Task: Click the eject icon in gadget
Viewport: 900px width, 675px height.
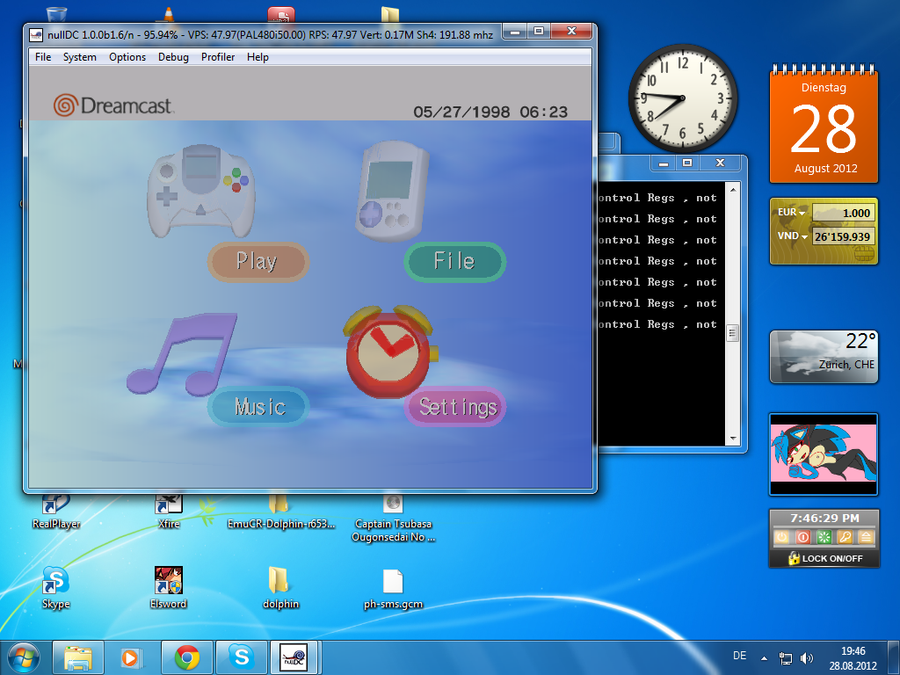Action: [866, 537]
